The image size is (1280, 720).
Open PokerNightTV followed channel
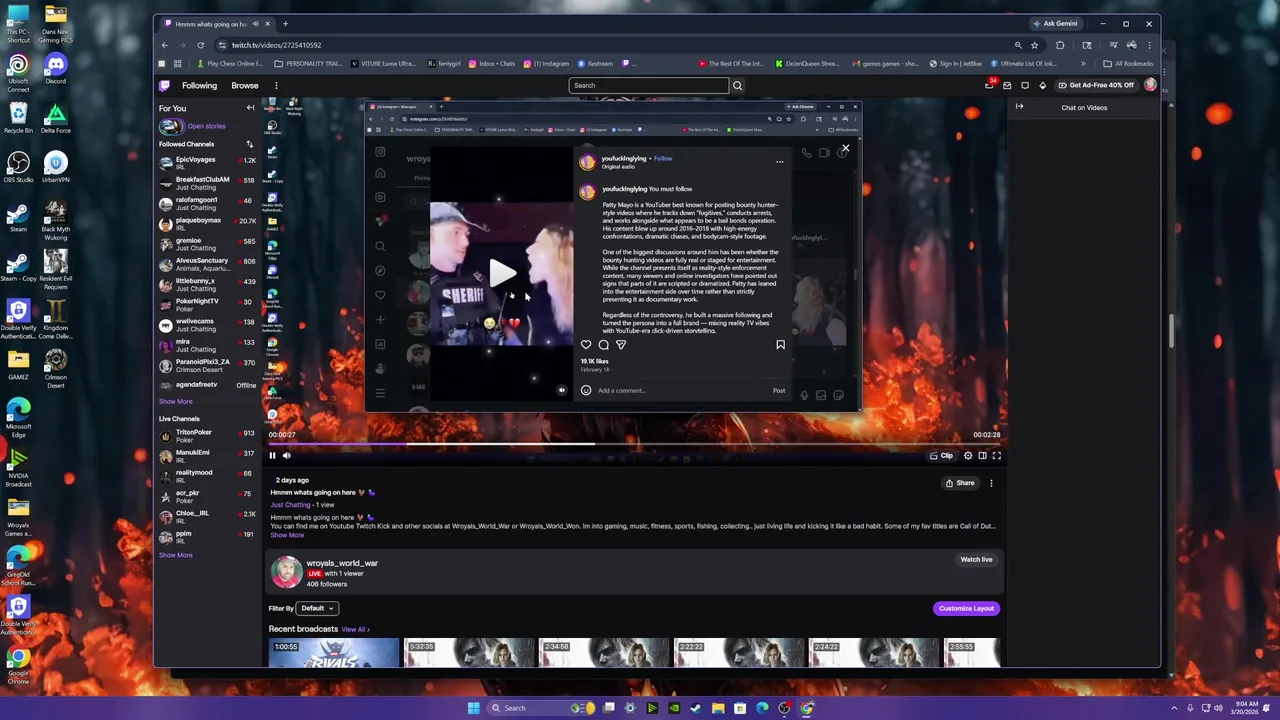point(207,304)
